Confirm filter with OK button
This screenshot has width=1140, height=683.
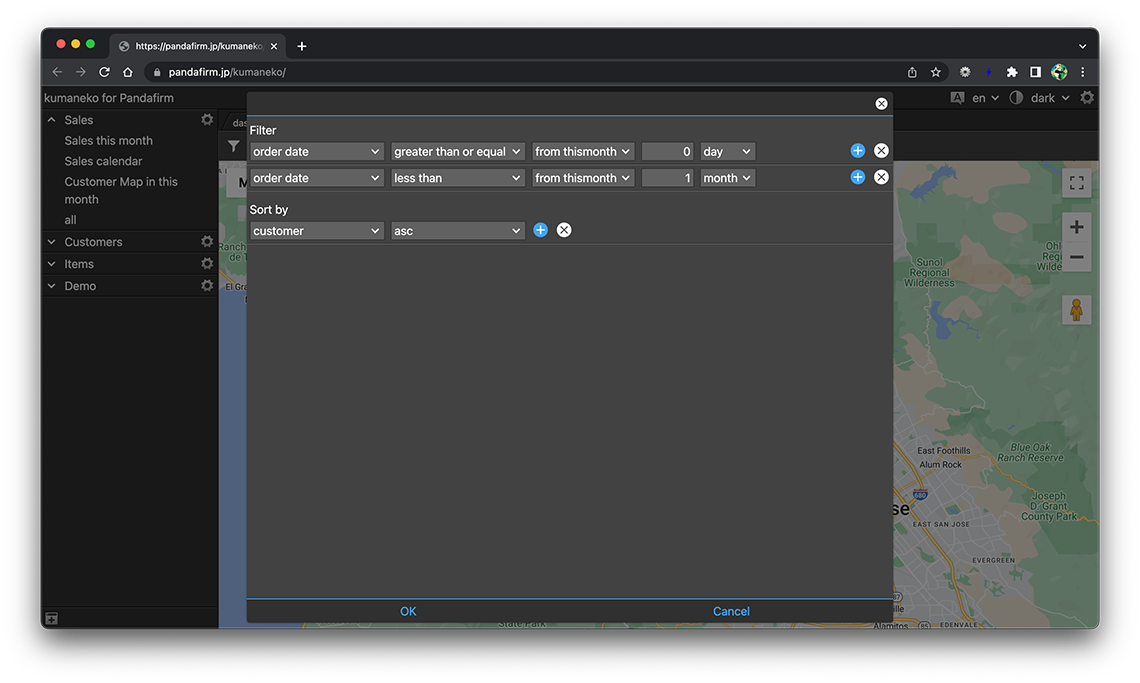point(408,611)
